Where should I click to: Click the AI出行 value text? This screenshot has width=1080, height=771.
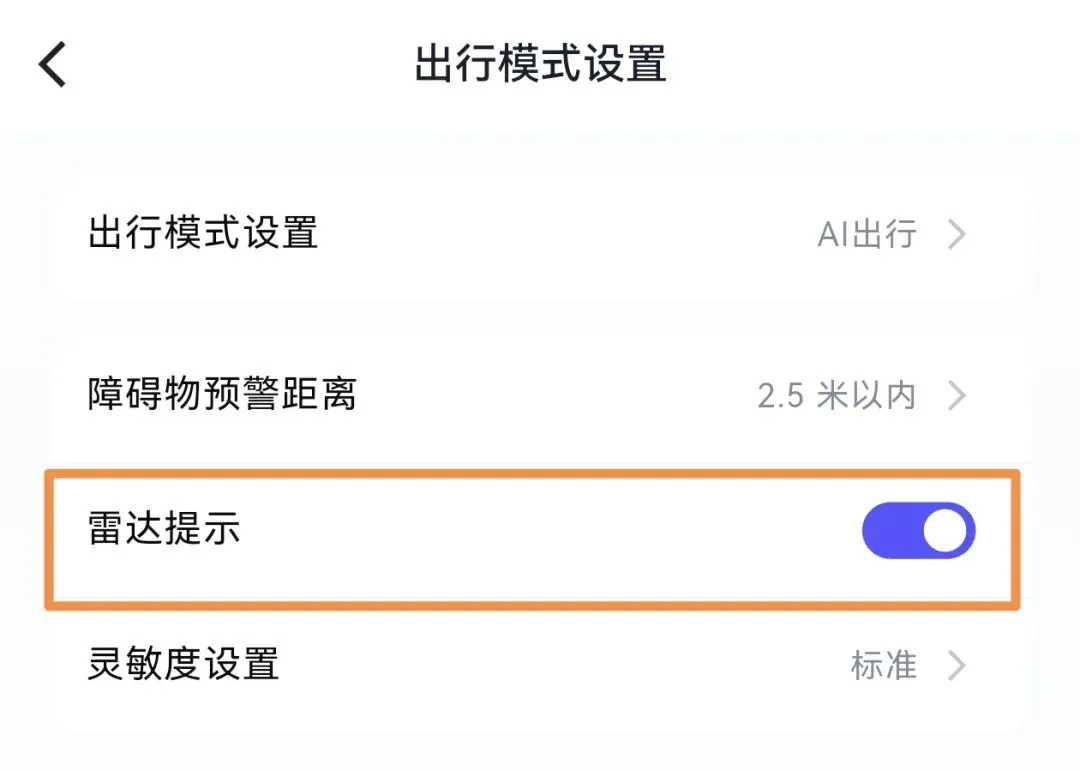[x=867, y=234]
